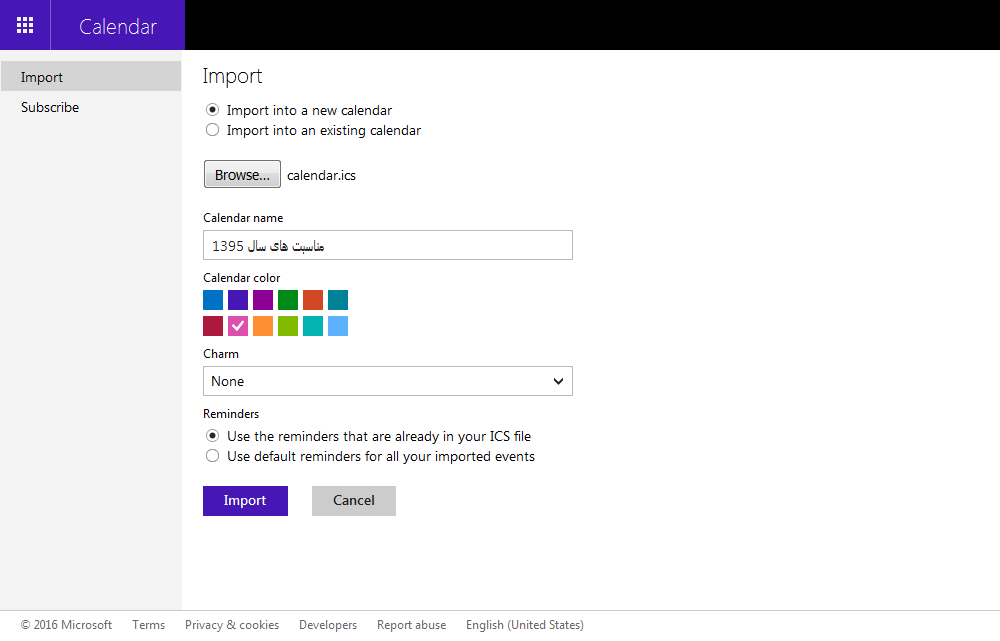1000x641 pixels.
Task: Open the Charm dropdown showing None
Action: [388, 381]
